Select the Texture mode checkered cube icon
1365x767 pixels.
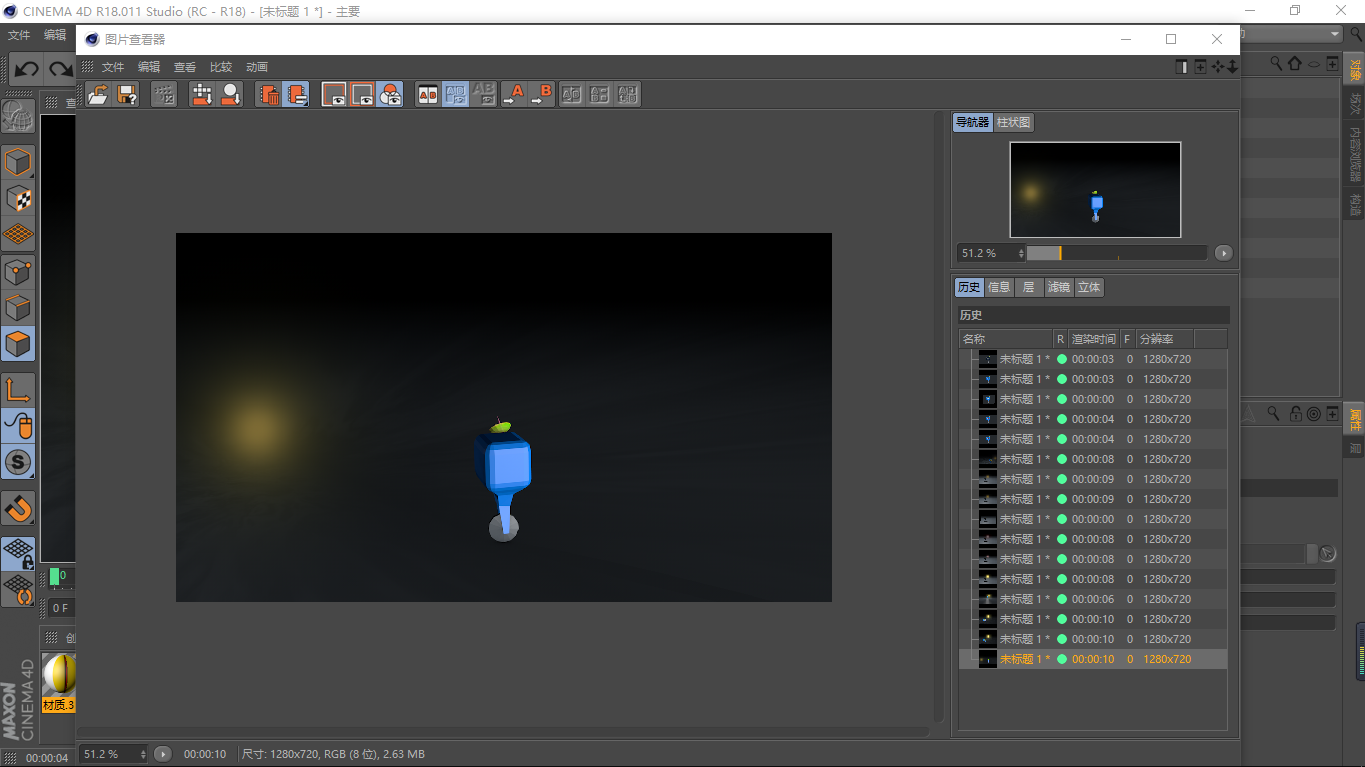18,198
